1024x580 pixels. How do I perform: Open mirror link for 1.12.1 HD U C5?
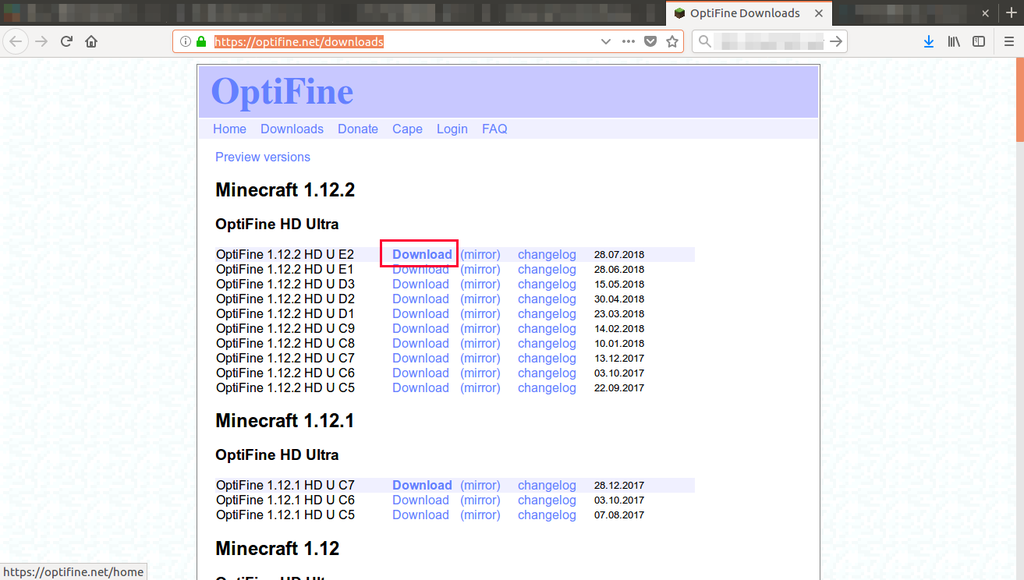coord(480,515)
